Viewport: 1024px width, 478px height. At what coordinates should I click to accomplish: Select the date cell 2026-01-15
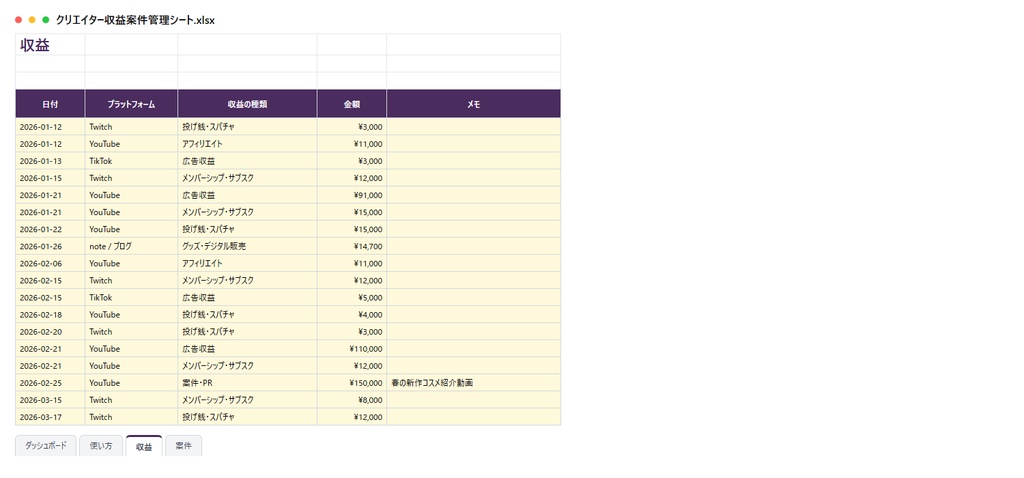pyautogui.click(x=50, y=178)
